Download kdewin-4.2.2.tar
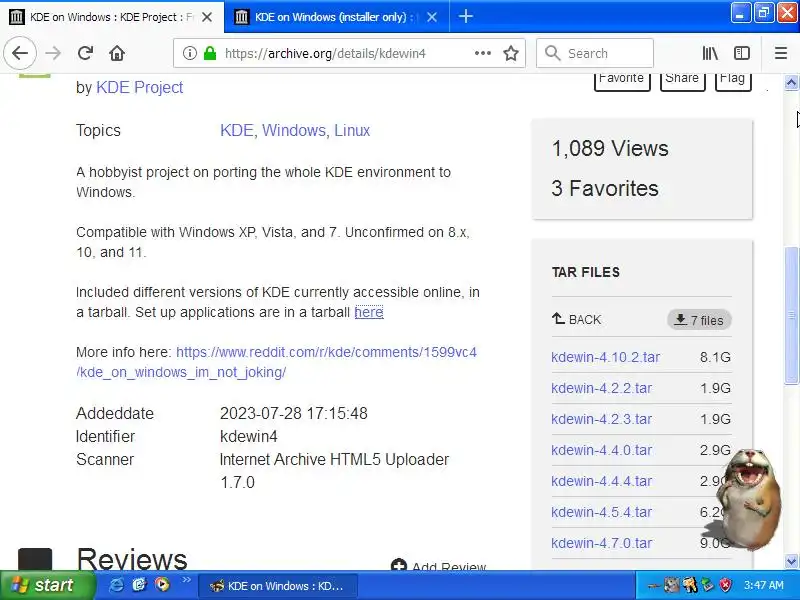Image resolution: width=800 pixels, height=600 pixels. coord(601,388)
